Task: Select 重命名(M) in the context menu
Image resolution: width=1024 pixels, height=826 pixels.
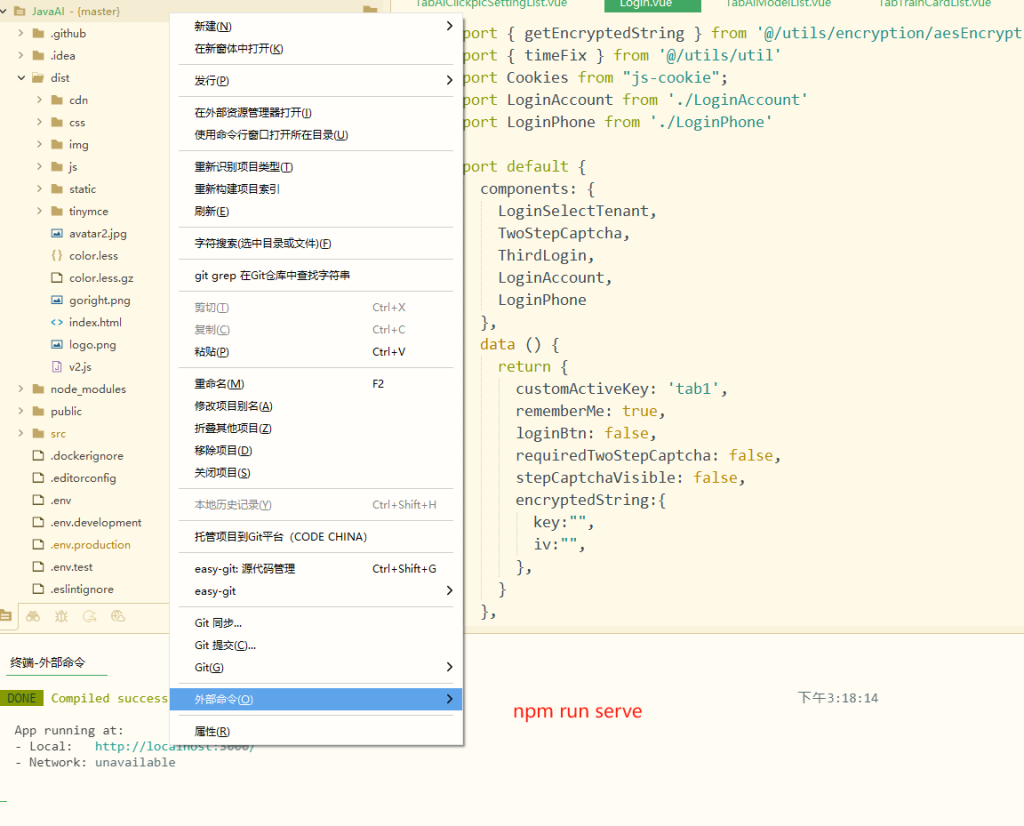Action: (219, 384)
